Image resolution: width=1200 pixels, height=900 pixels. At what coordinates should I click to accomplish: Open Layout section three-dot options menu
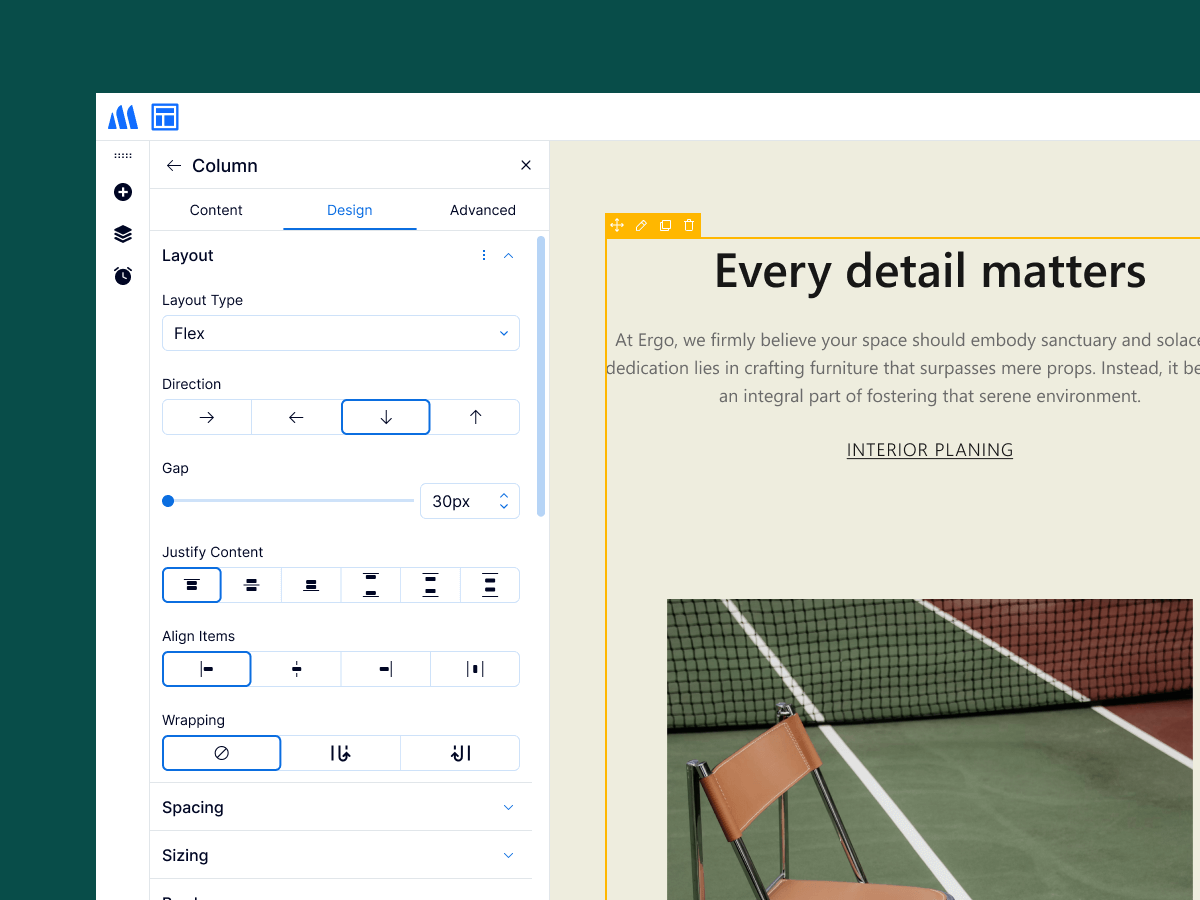click(484, 256)
